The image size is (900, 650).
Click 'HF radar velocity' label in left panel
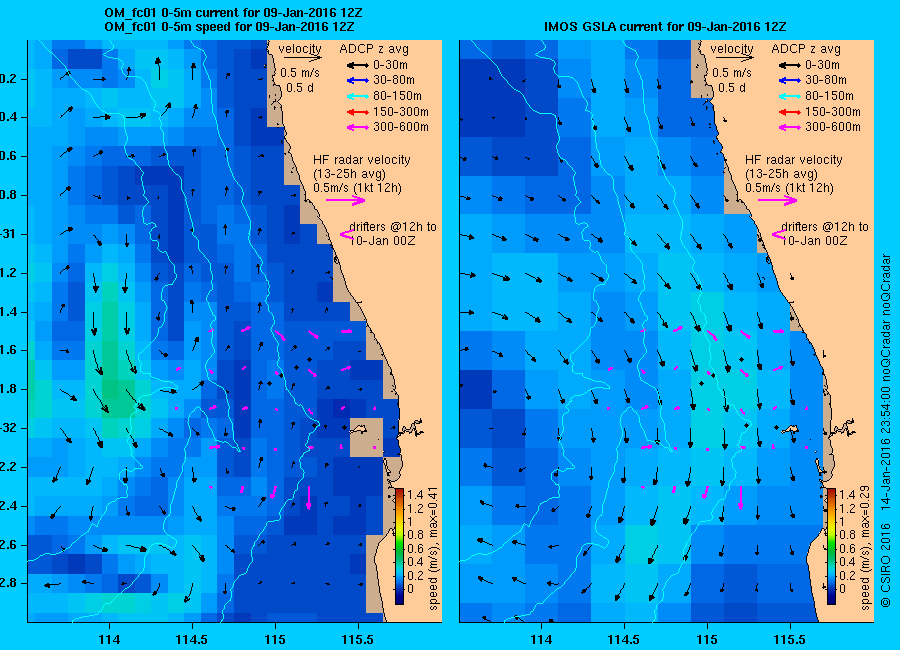click(362, 160)
